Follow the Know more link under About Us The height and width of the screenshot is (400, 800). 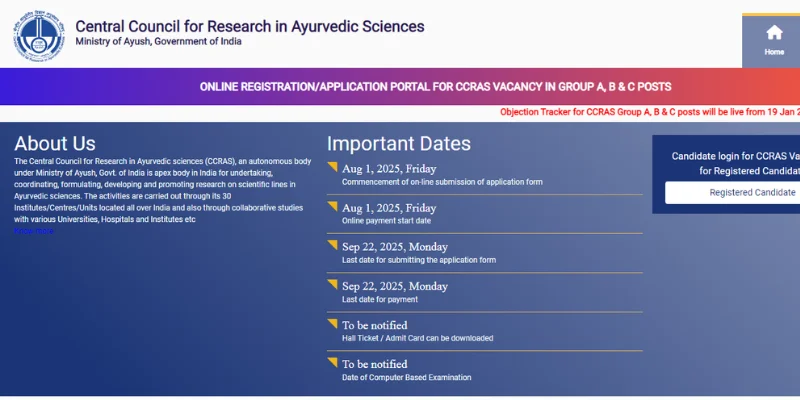point(34,231)
